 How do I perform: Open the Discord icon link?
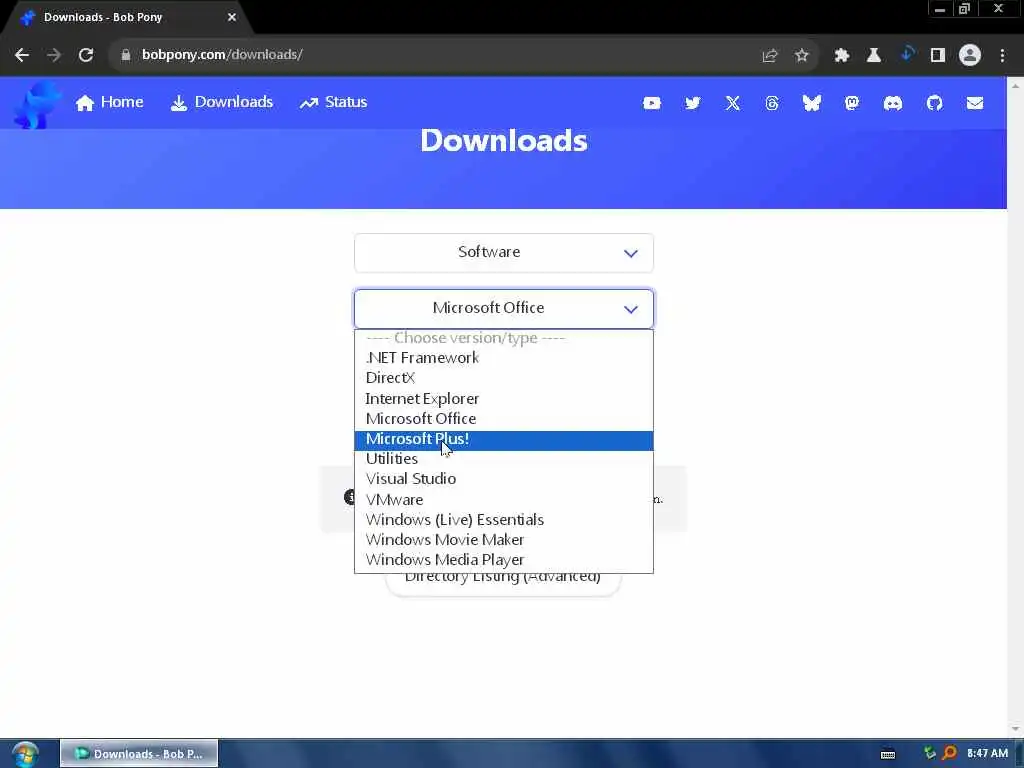[x=893, y=103]
